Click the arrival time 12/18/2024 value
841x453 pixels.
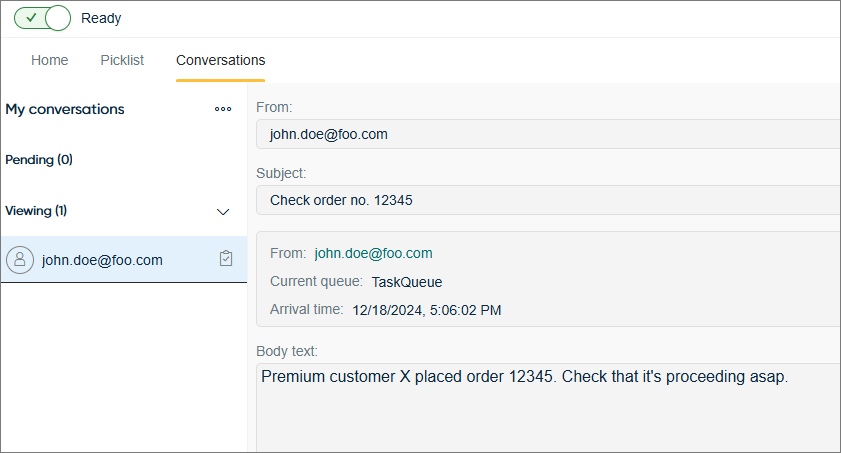tap(426, 310)
